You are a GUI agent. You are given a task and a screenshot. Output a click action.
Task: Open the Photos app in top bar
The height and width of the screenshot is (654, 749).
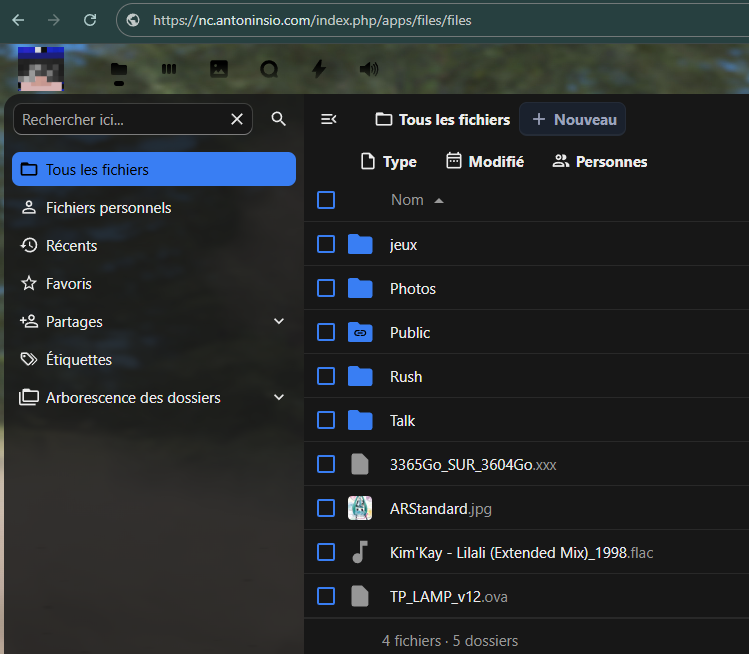[219, 69]
